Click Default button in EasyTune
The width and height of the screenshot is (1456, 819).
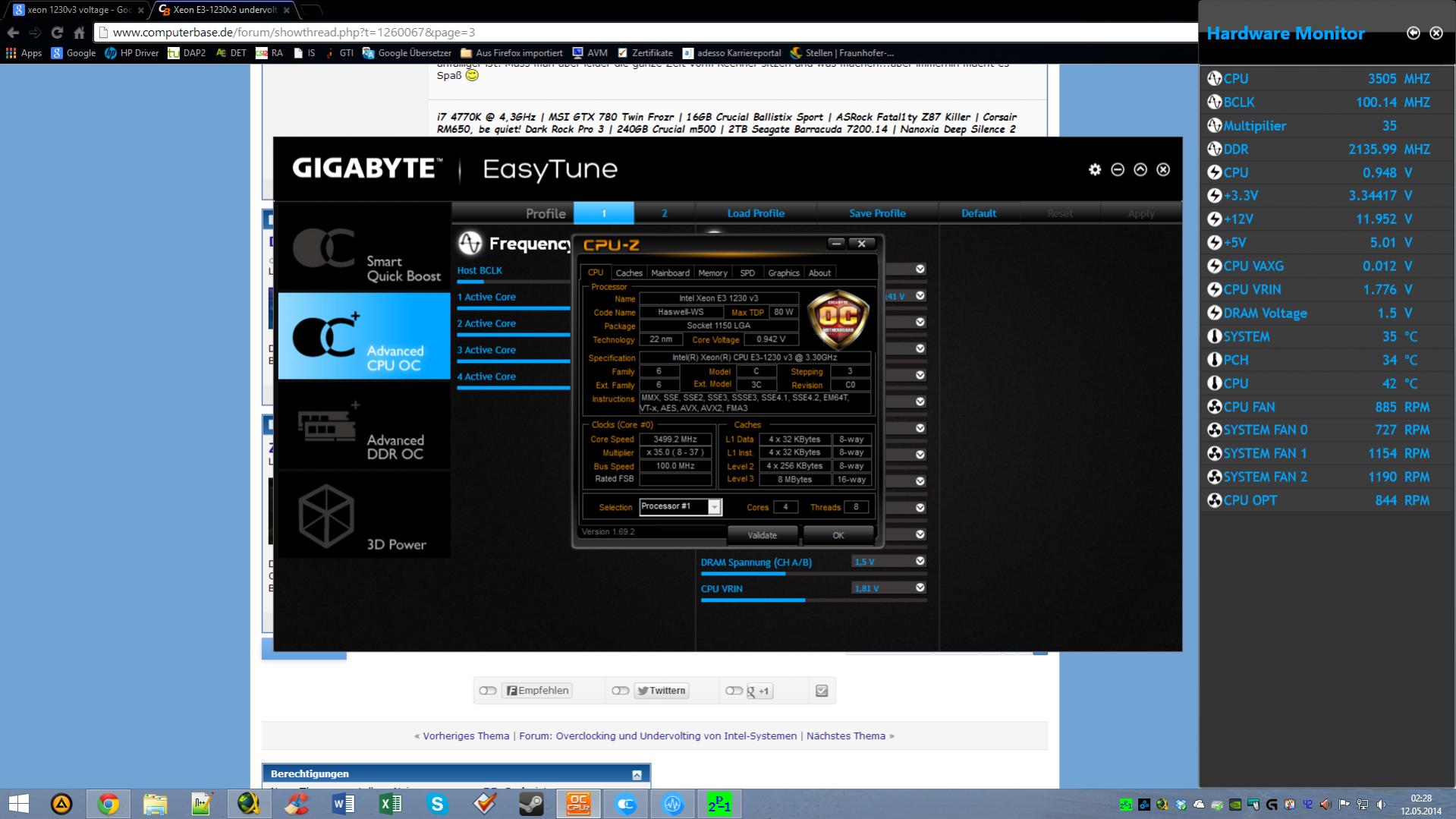[979, 213]
